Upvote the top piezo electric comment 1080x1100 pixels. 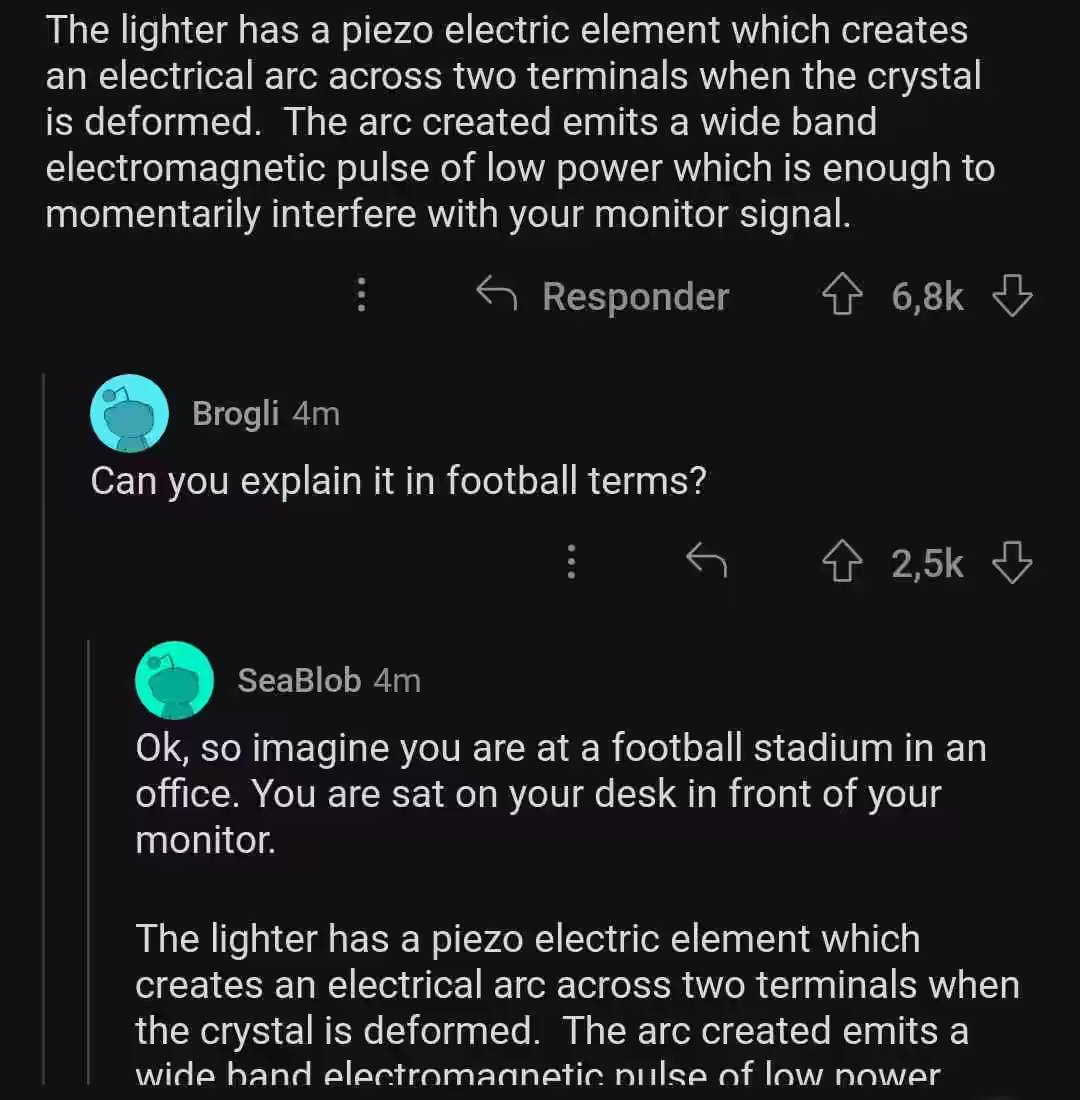tap(841, 295)
